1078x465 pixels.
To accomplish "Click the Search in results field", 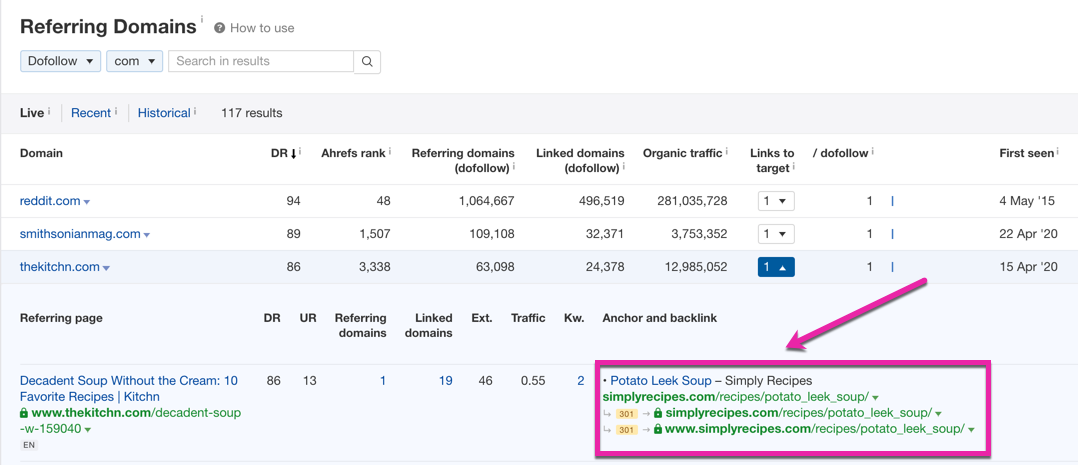I will coord(261,61).
